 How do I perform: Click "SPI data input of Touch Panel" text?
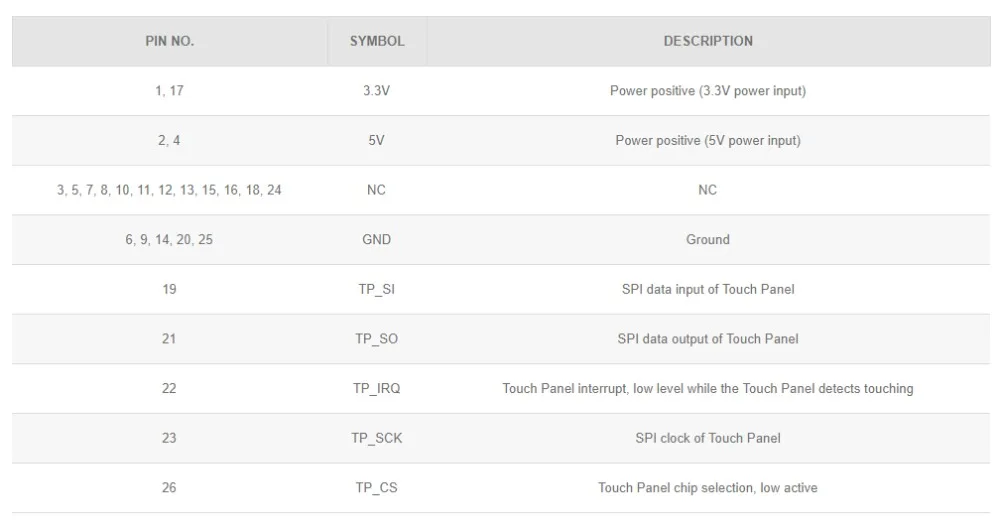[708, 290]
